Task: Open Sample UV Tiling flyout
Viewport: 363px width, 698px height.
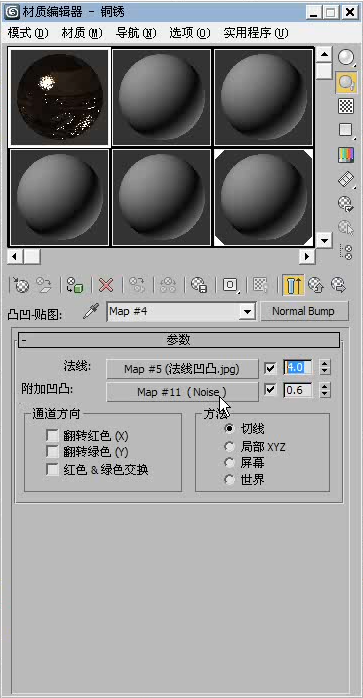Action: pyautogui.click(x=346, y=130)
